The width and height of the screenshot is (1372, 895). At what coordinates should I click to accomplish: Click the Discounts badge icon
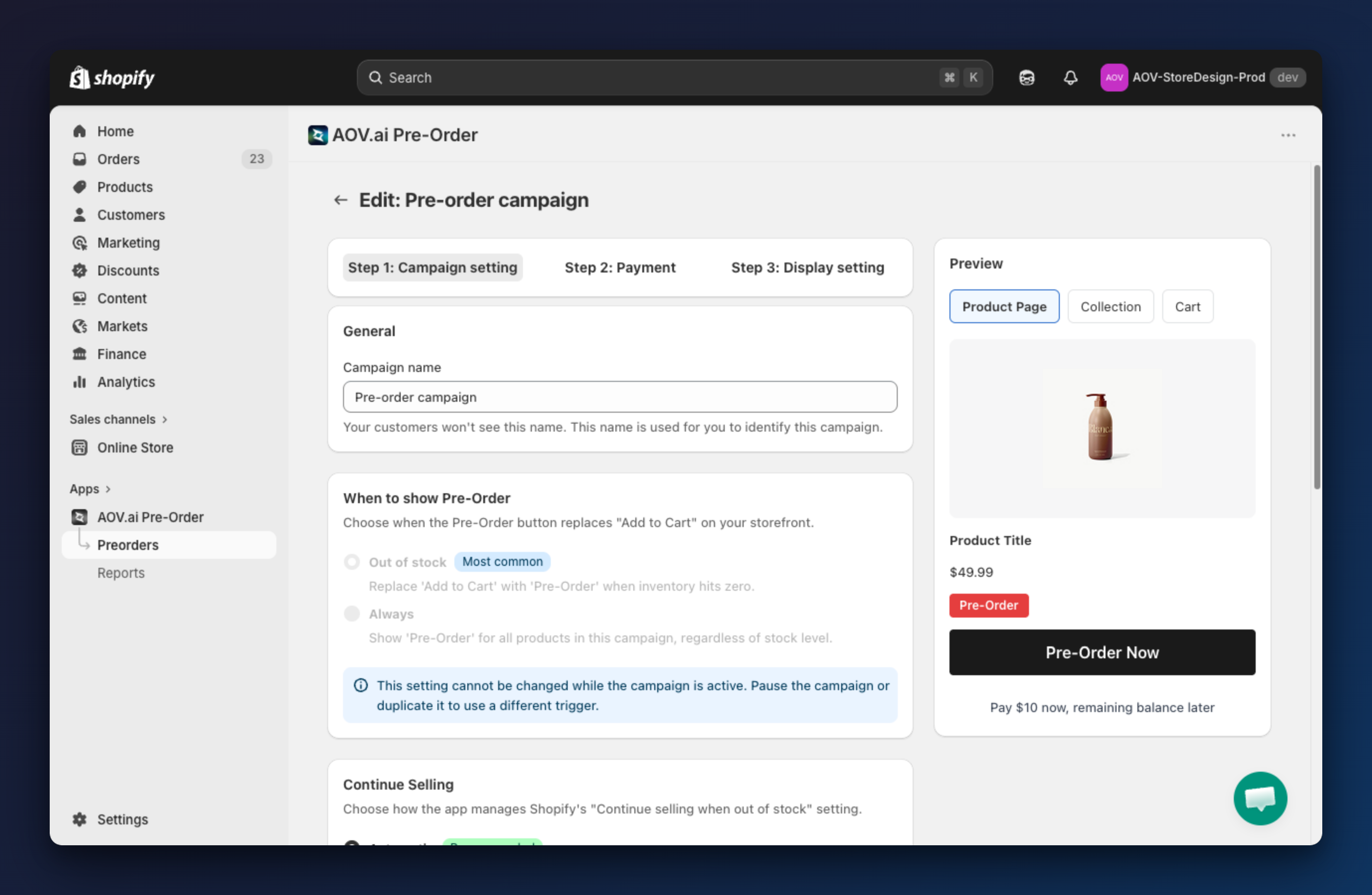[80, 270]
